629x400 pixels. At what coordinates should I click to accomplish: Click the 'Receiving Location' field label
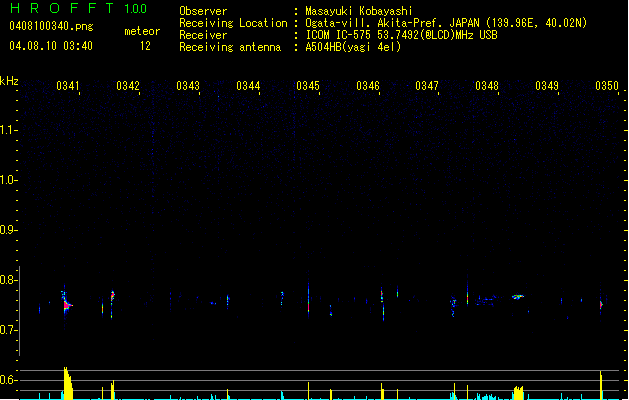233,23
